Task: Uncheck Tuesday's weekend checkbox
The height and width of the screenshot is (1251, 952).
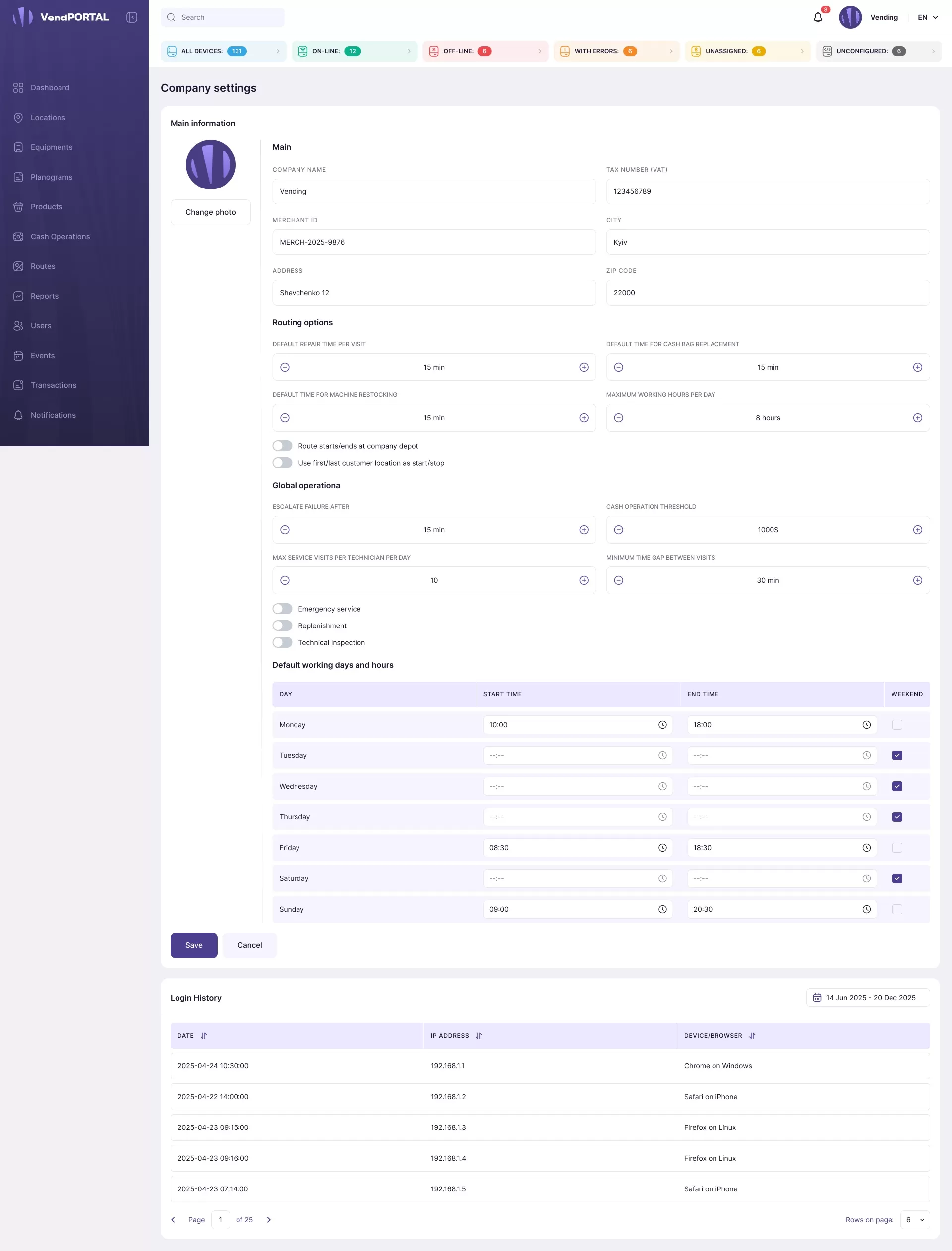Action: pyautogui.click(x=897, y=755)
